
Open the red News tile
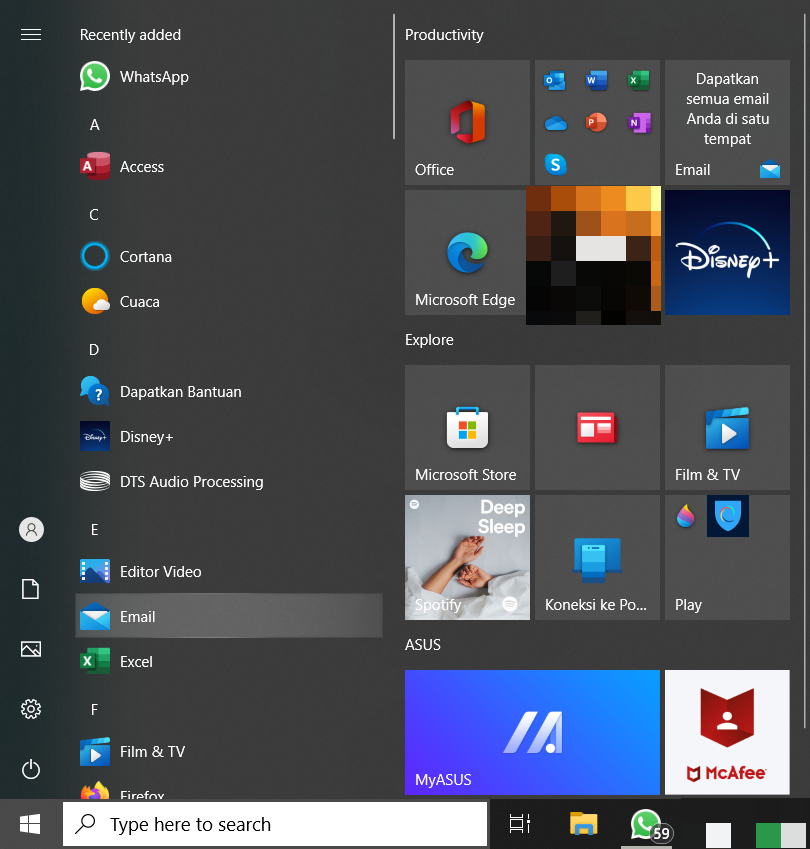(597, 427)
